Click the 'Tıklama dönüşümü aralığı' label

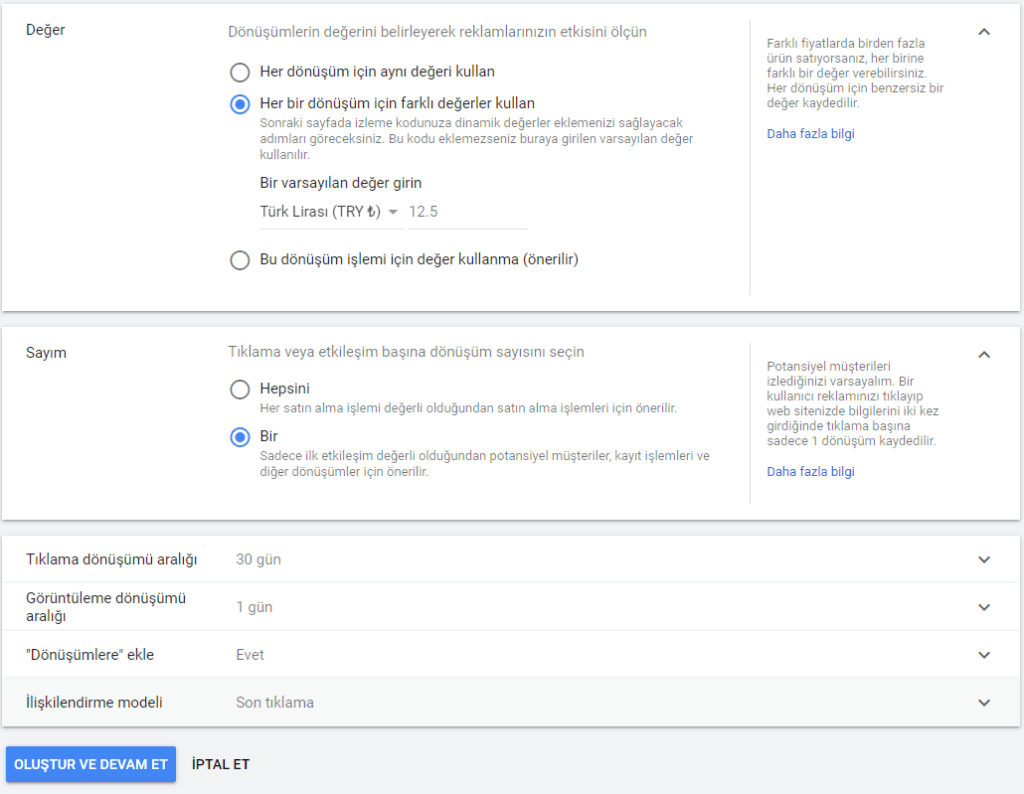[112, 560]
